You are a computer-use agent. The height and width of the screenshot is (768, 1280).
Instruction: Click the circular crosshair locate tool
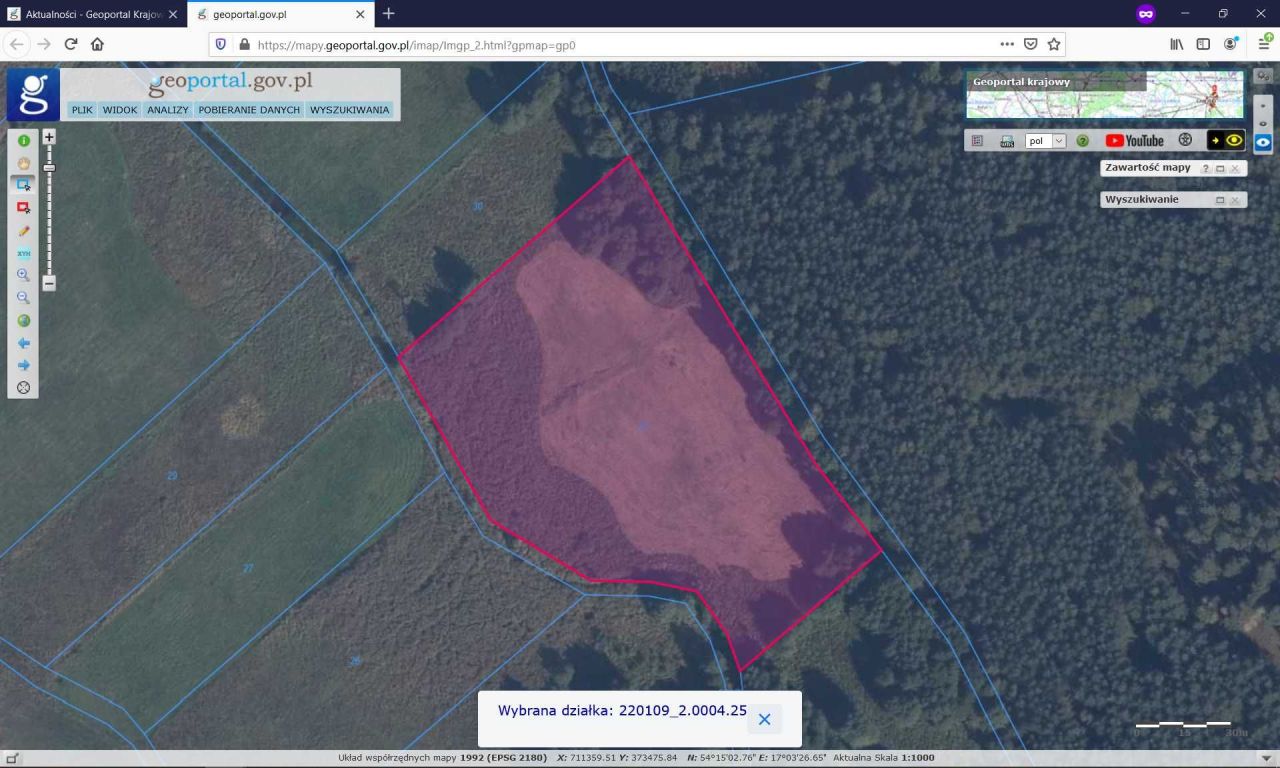point(24,387)
